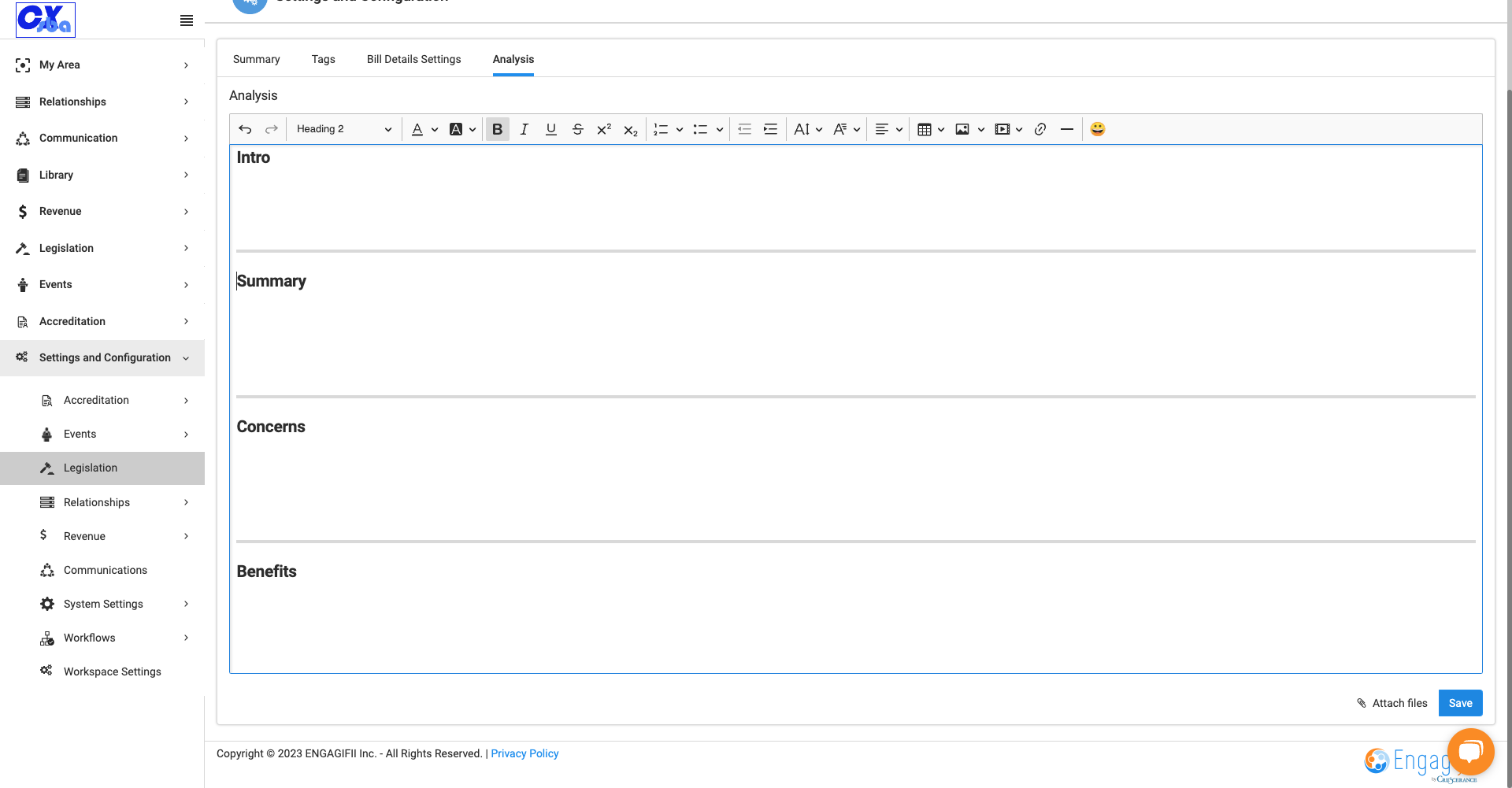Expand the My Area menu
Viewport: 1512px width, 788px height.
102,65
